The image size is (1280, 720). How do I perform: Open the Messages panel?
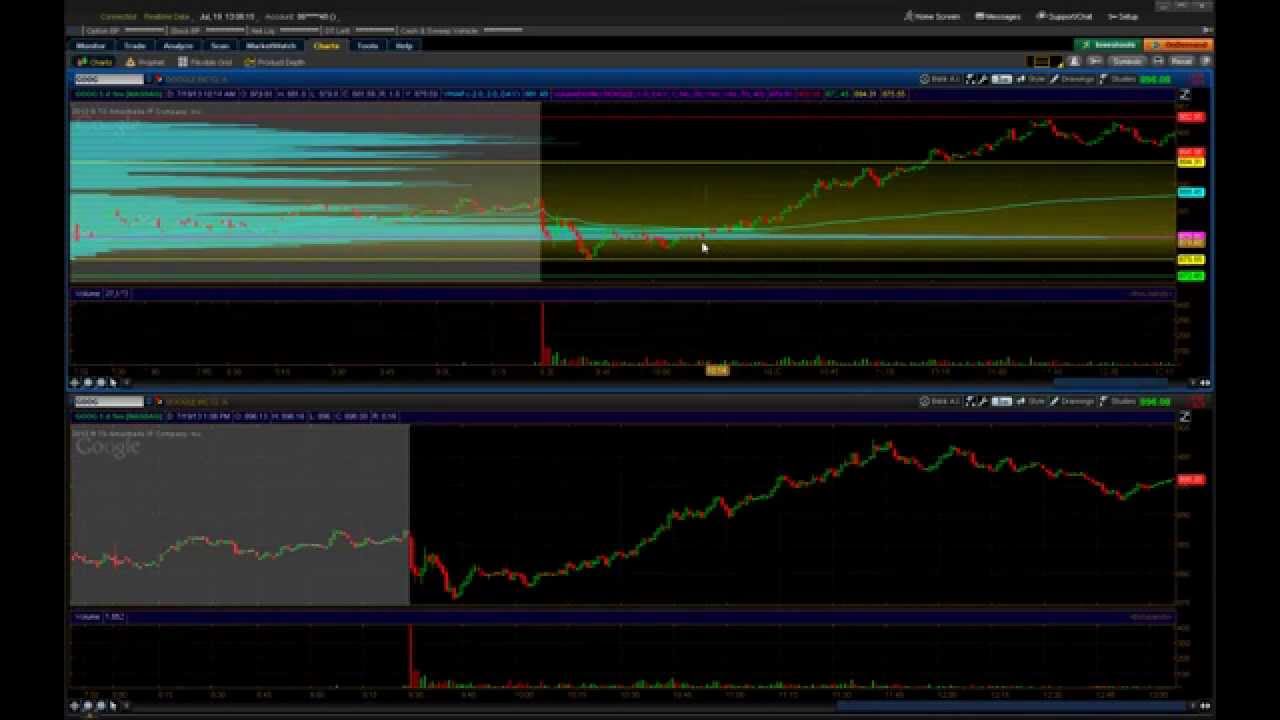[997, 16]
